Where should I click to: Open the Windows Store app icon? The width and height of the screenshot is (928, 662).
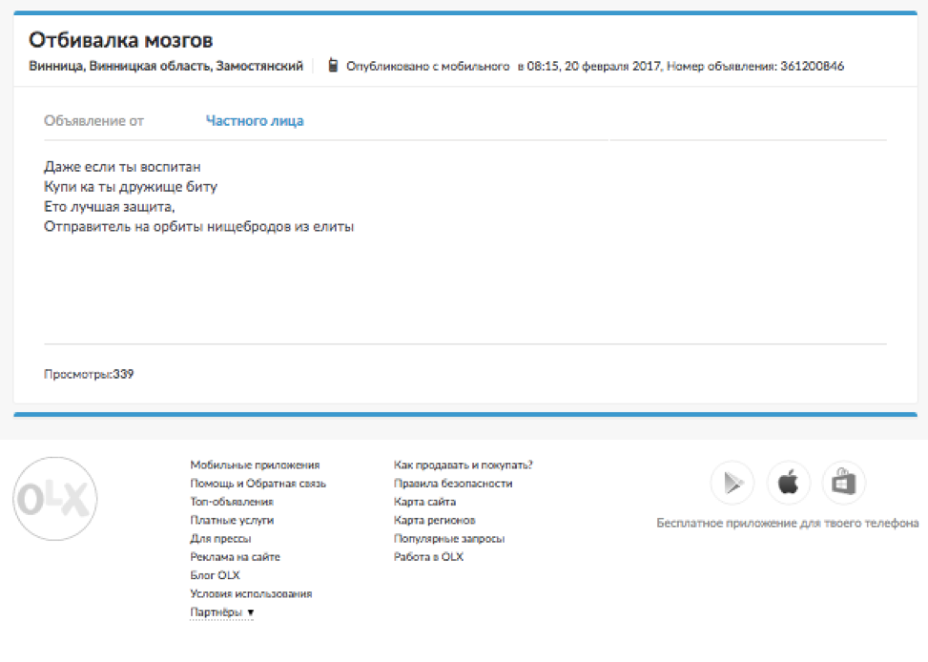844,484
